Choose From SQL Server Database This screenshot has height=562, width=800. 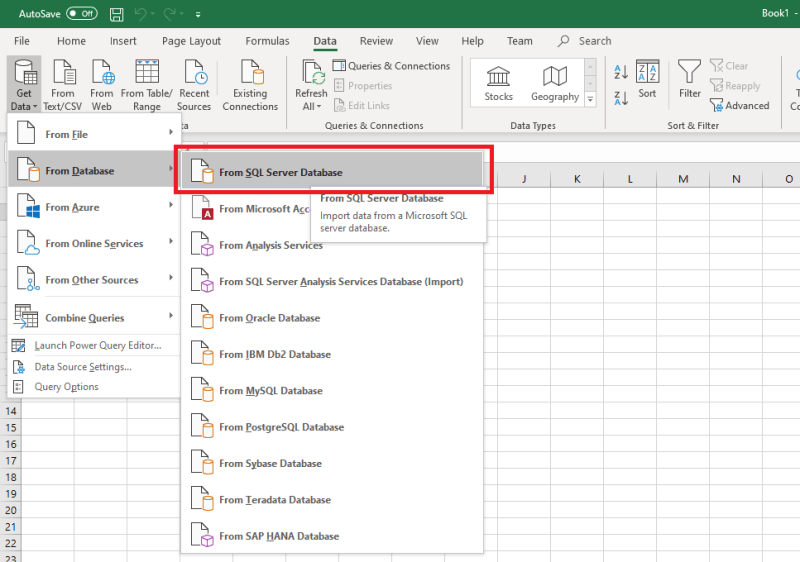pyautogui.click(x=332, y=172)
